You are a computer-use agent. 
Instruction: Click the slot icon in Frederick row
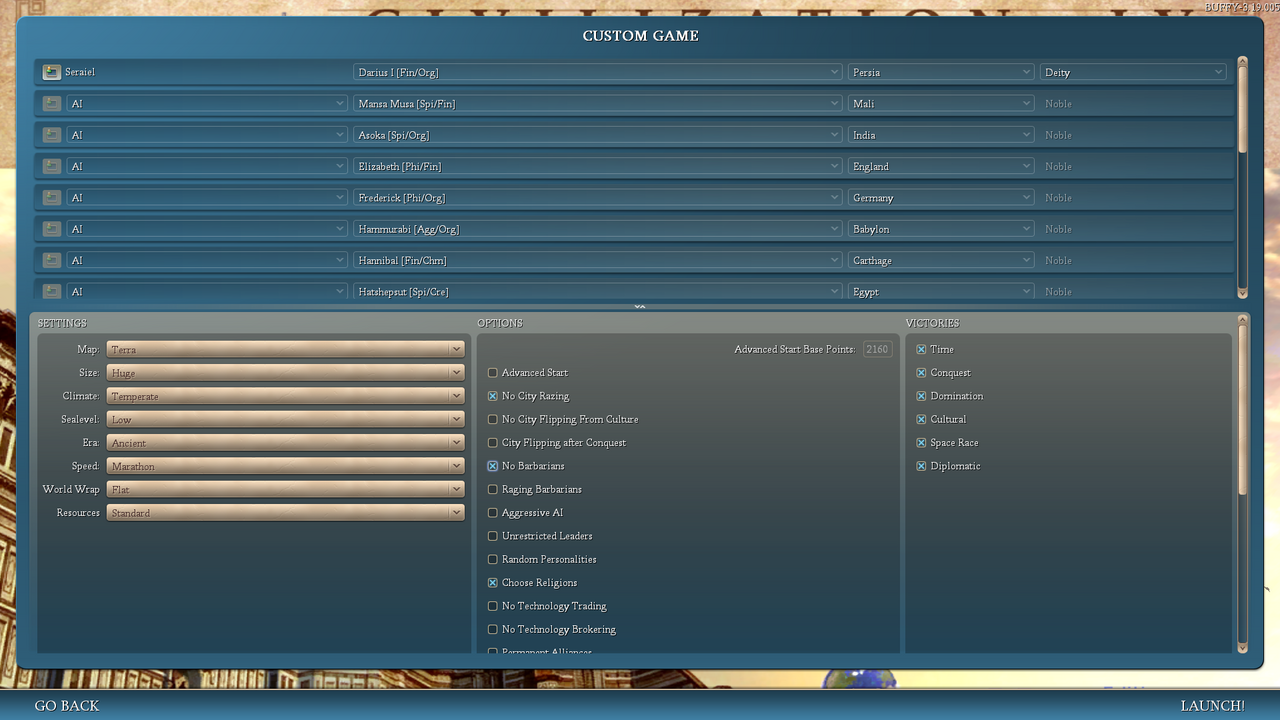point(52,198)
